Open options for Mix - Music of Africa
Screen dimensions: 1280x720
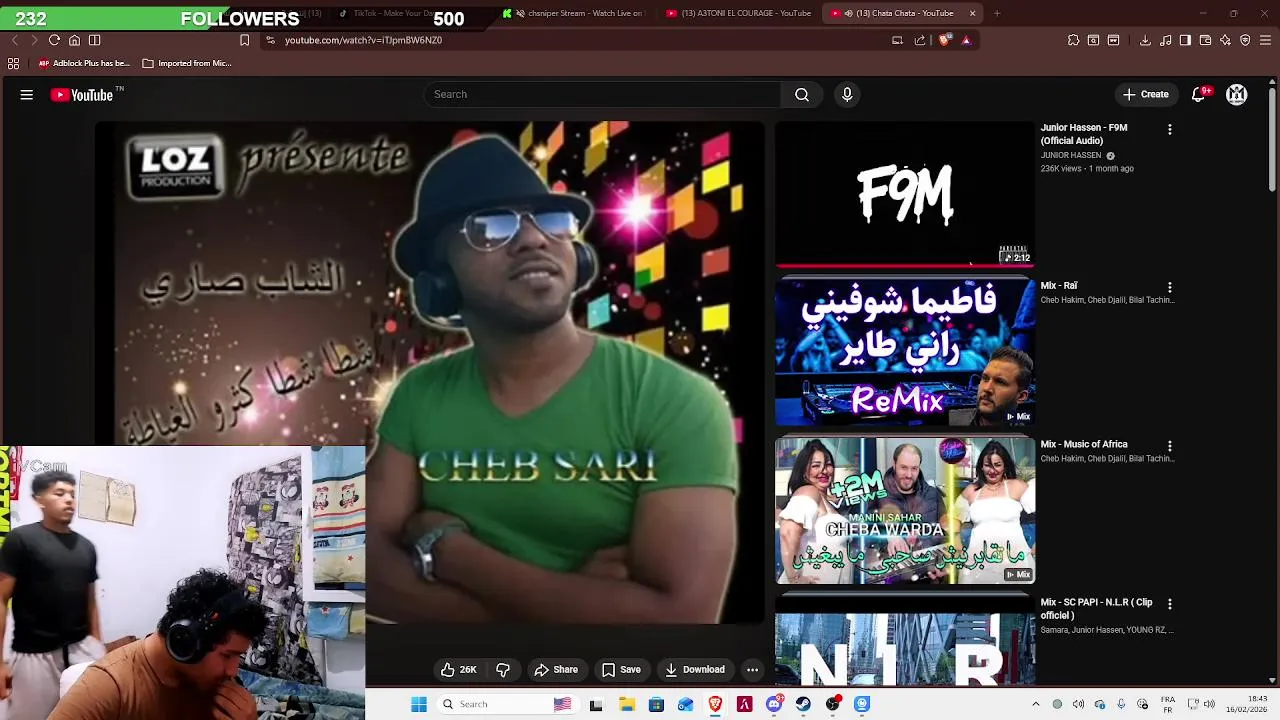tap(1170, 446)
